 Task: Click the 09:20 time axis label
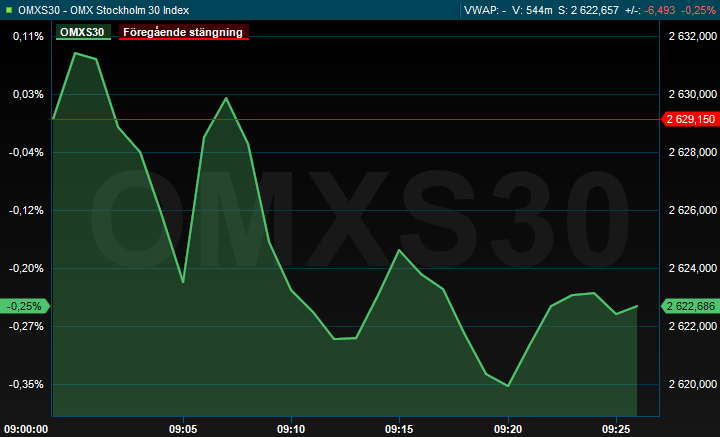tap(508, 429)
